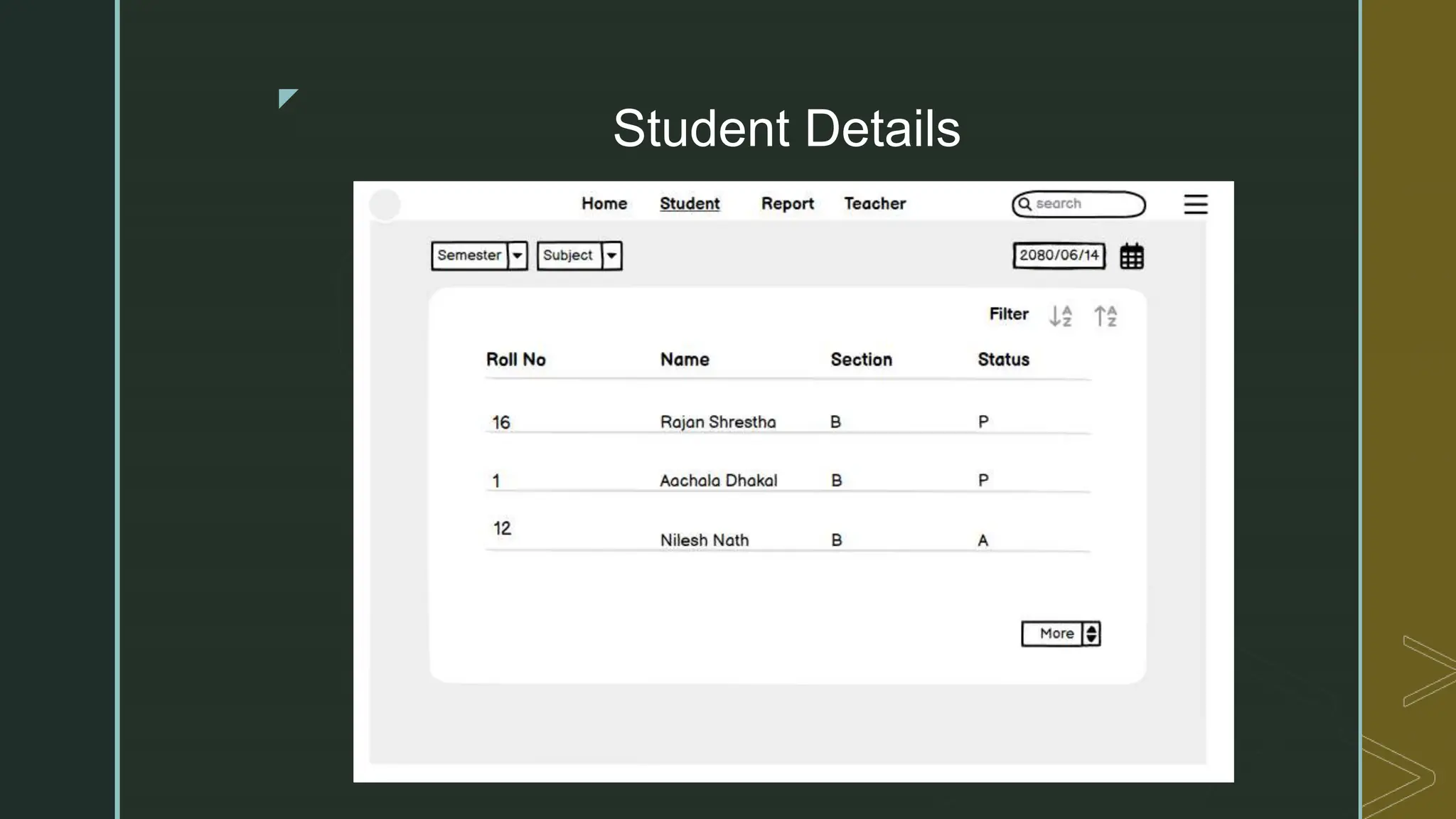Select the Rajan Shrestha row
The width and height of the screenshot is (1456, 819).
coord(717,422)
